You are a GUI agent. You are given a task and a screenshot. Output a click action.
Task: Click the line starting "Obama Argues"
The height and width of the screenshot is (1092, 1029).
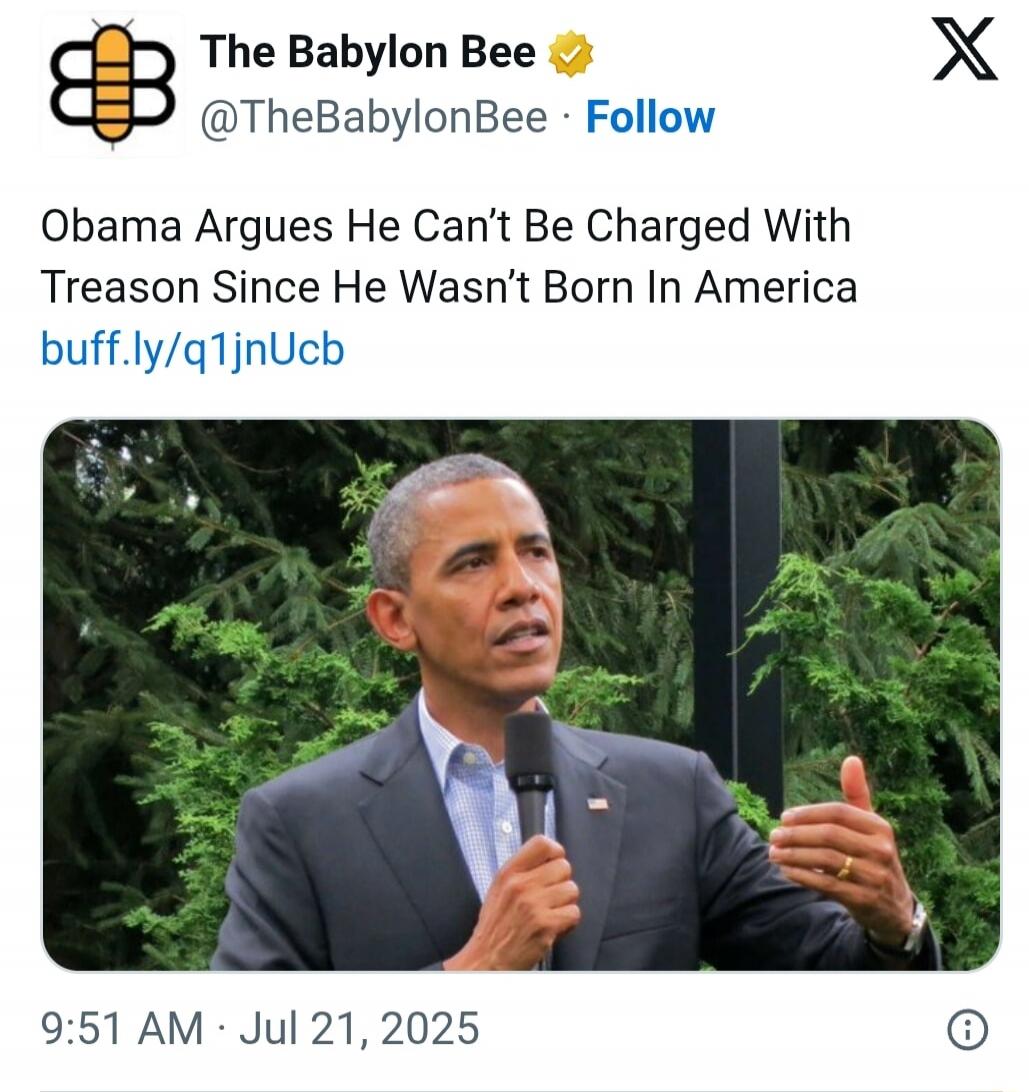[446, 226]
